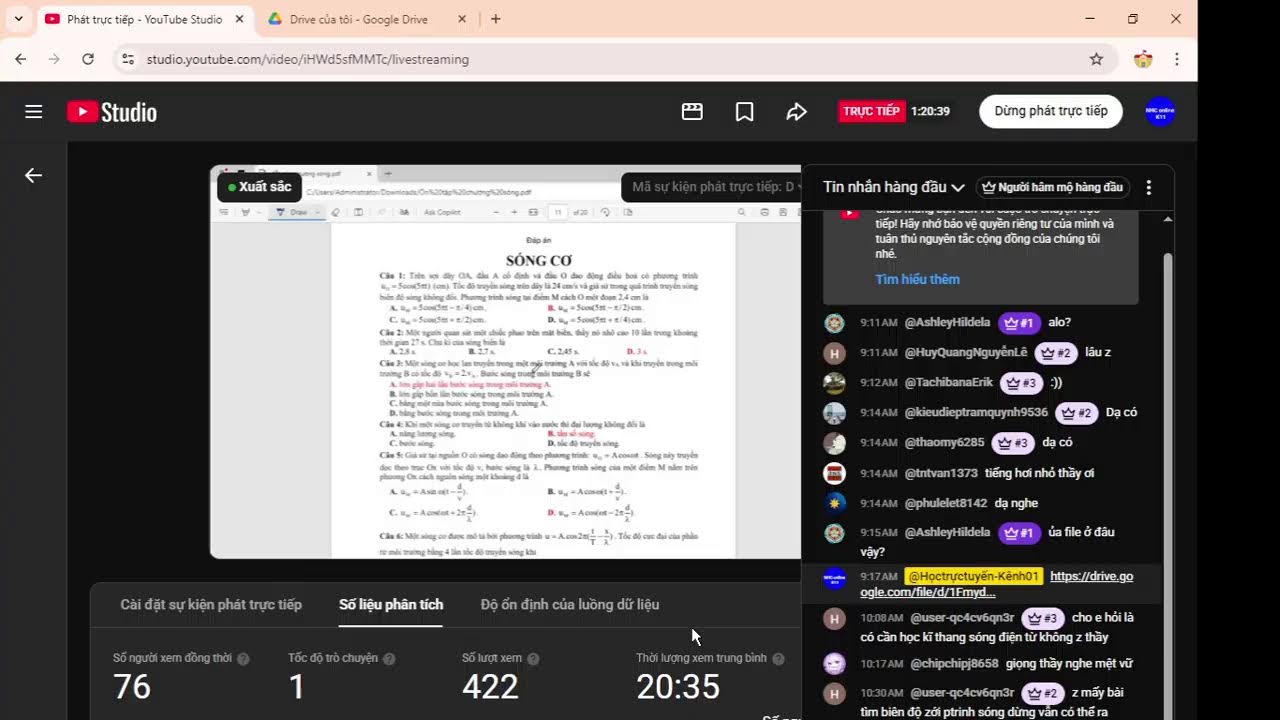Viewport: 1280px width, 720px height.
Task: Click chat username @tntvan1373
Action: tap(941, 473)
